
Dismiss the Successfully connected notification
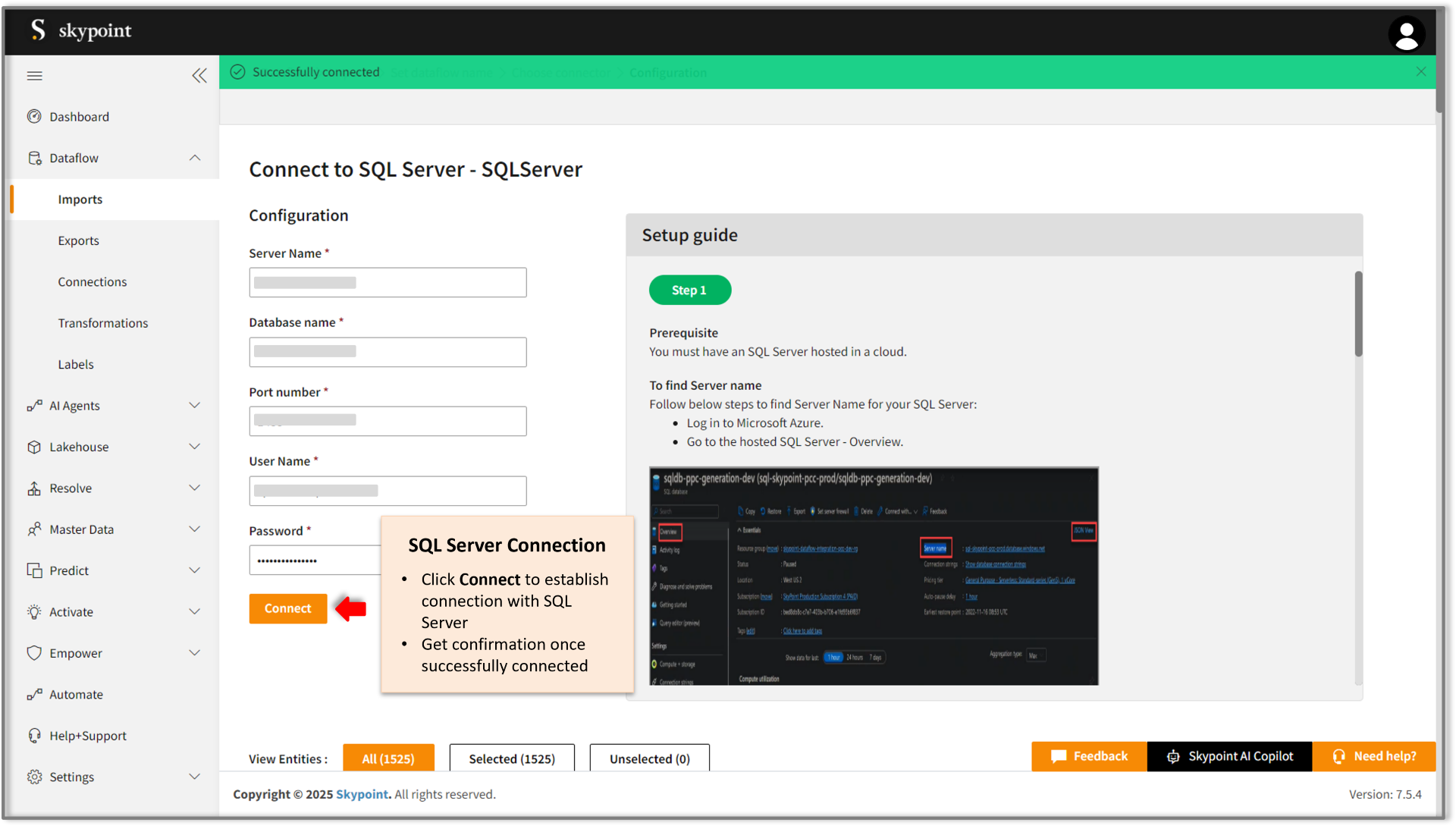(1421, 70)
